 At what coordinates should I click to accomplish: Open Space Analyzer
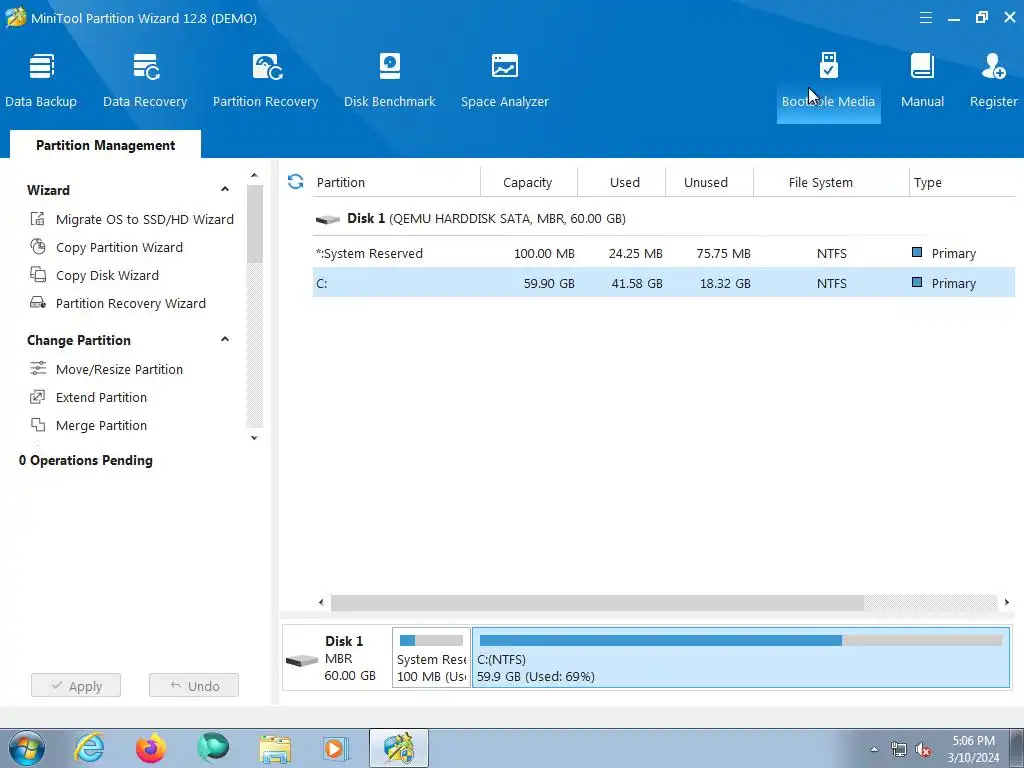tap(505, 81)
